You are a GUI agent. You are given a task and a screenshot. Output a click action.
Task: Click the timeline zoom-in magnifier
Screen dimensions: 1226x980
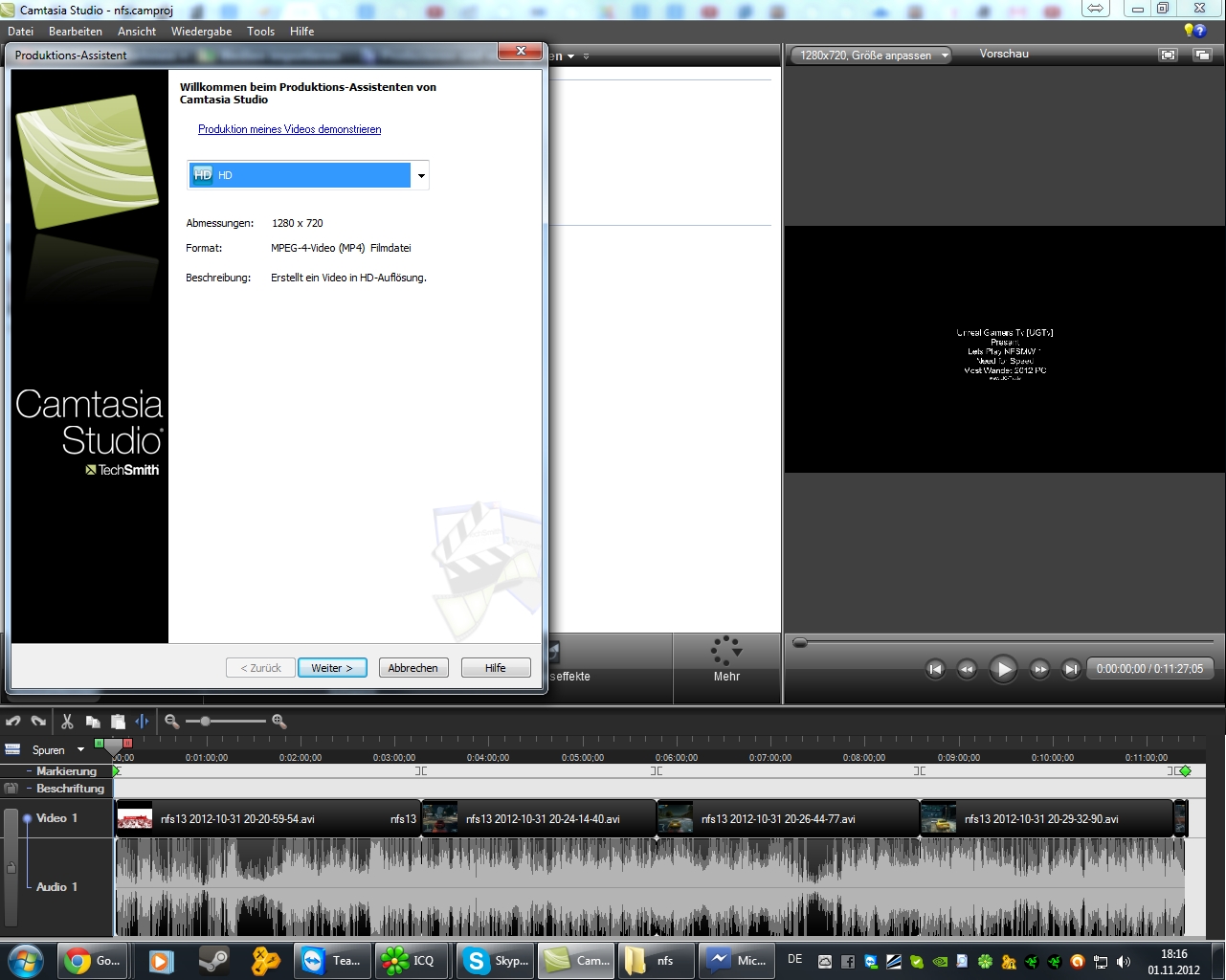[x=279, y=722]
